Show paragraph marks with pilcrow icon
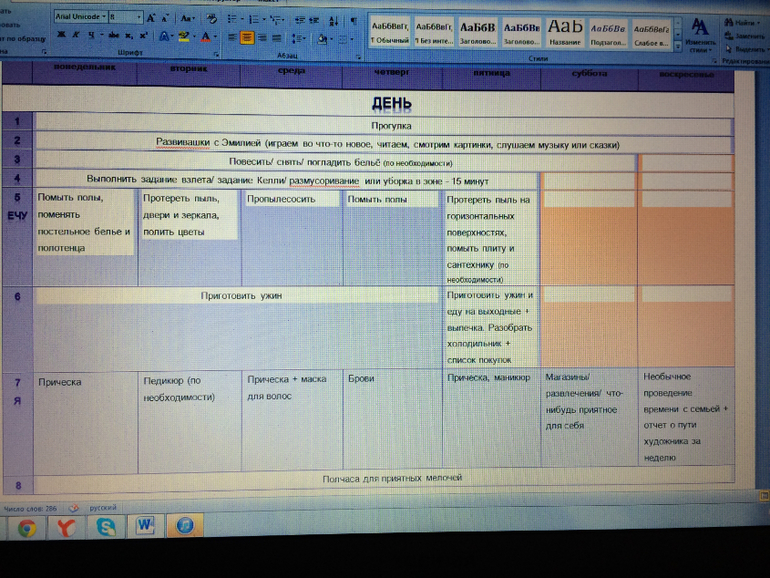This screenshot has width=770, height=578. 354,19
